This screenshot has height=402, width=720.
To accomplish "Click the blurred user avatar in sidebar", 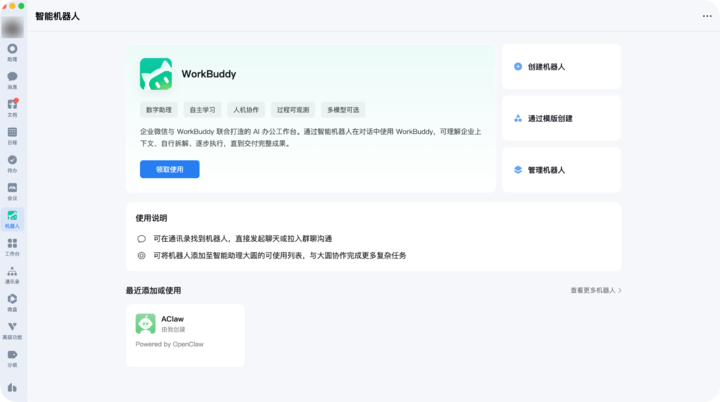I will click(12, 27).
